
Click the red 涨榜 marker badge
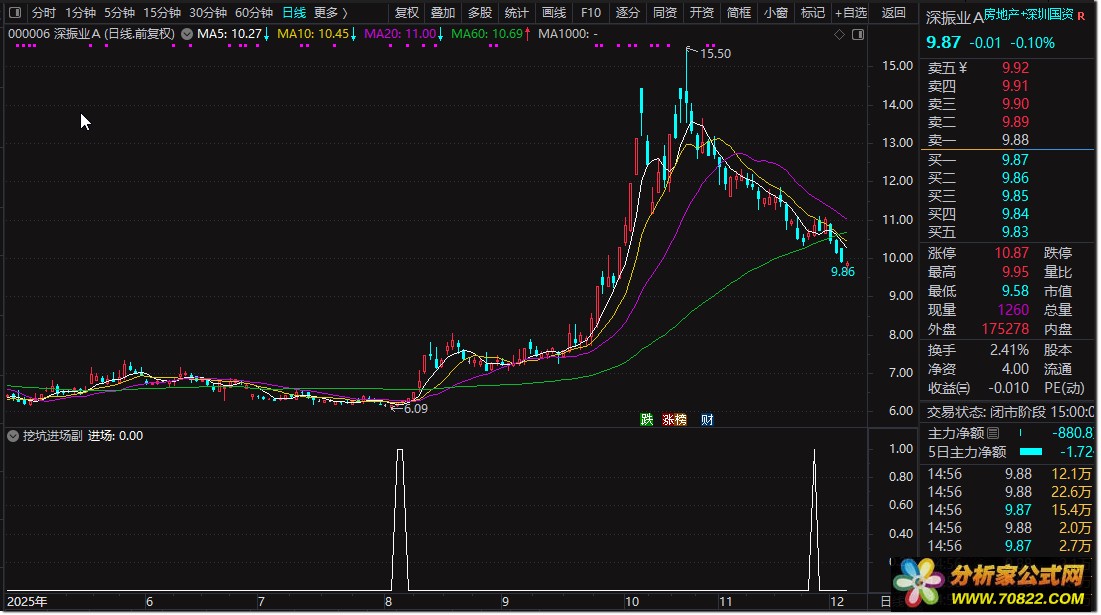tap(675, 420)
